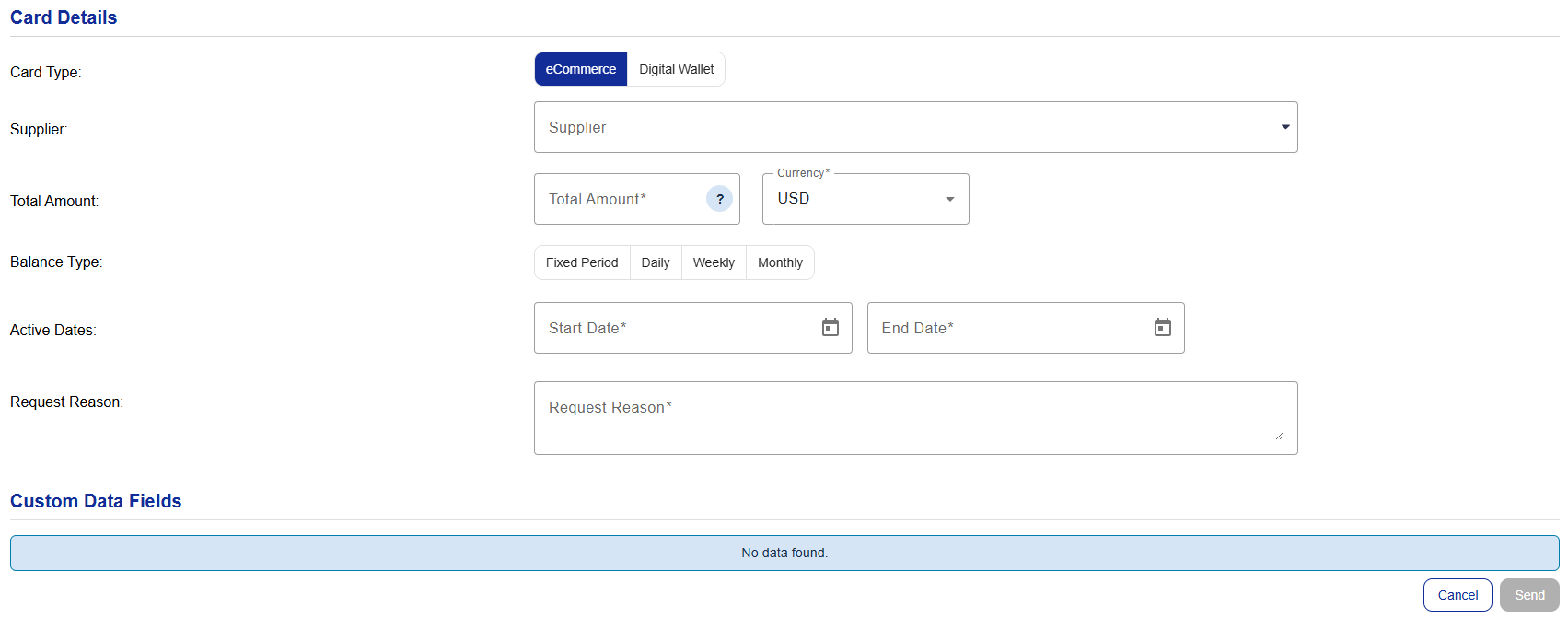
Task: Click into the Request Reason text area
Action: [x=916, y=418]
